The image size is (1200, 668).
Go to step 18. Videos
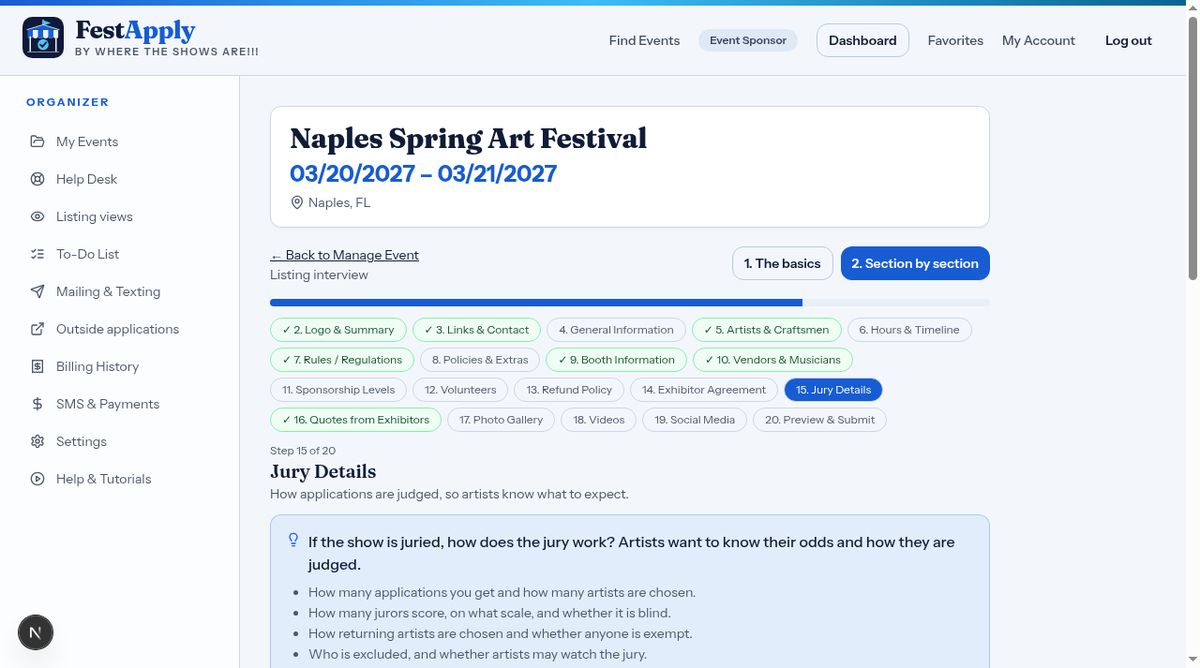click(599, 420)
